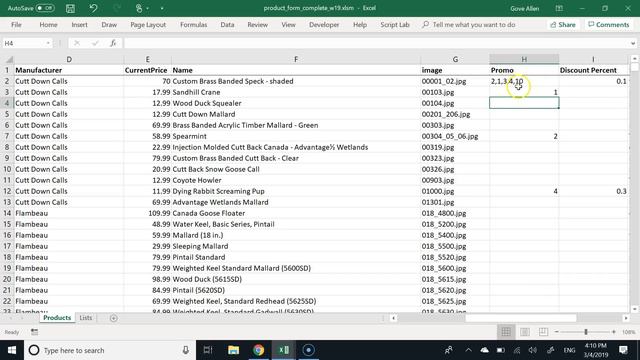This screenshot has width=640, height=360.
Task: Click the zoom in plus button
Action: click(613, 332)
